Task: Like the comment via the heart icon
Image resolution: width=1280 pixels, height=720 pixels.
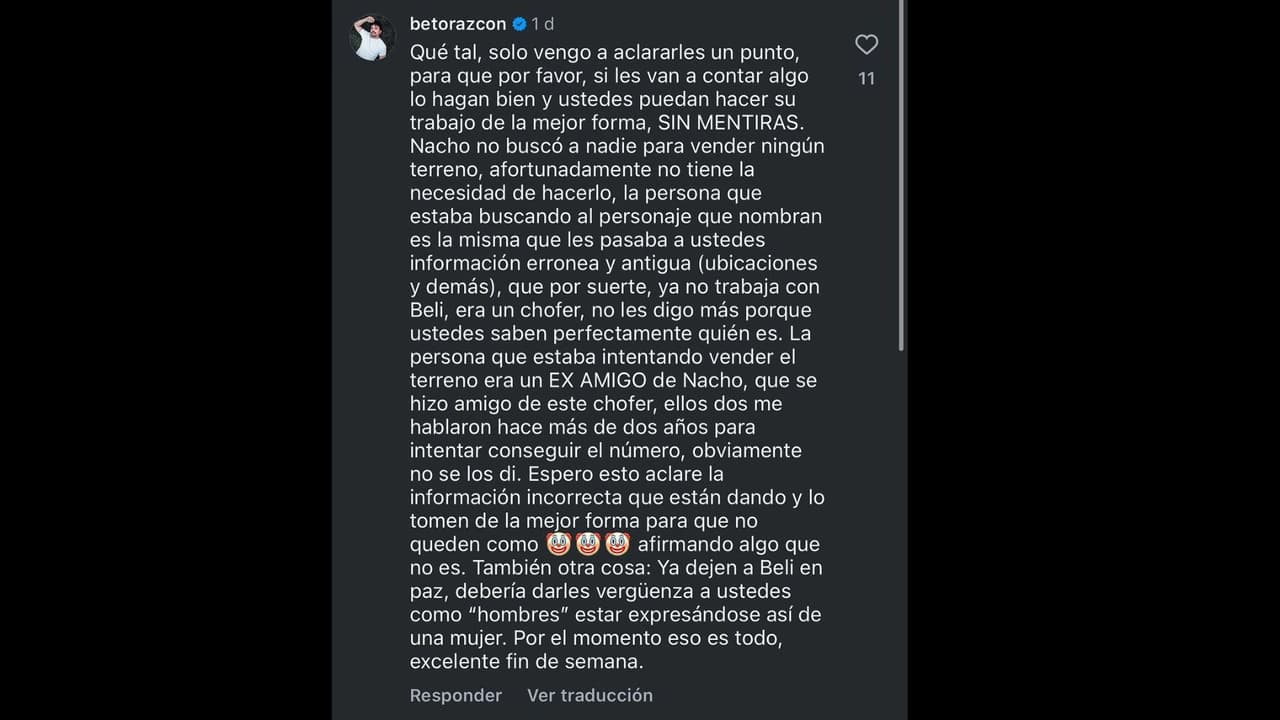Action: [x=866, y=44]
